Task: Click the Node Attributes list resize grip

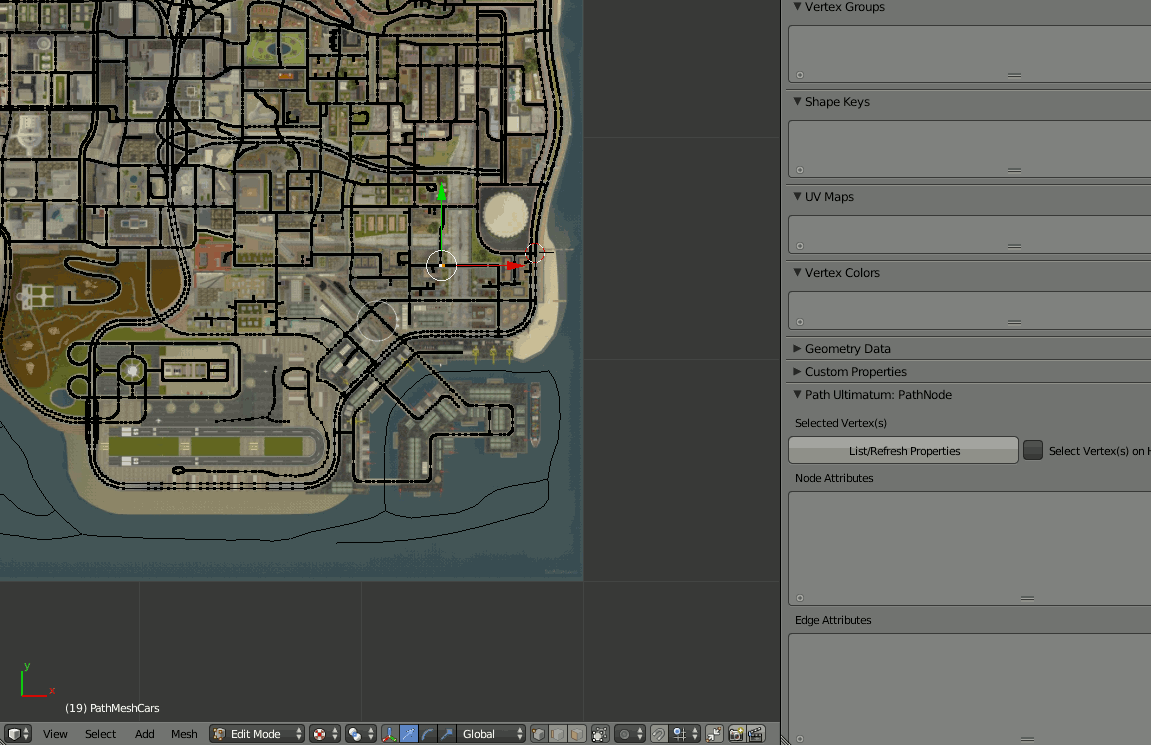Action: (x=1027, y=597)
